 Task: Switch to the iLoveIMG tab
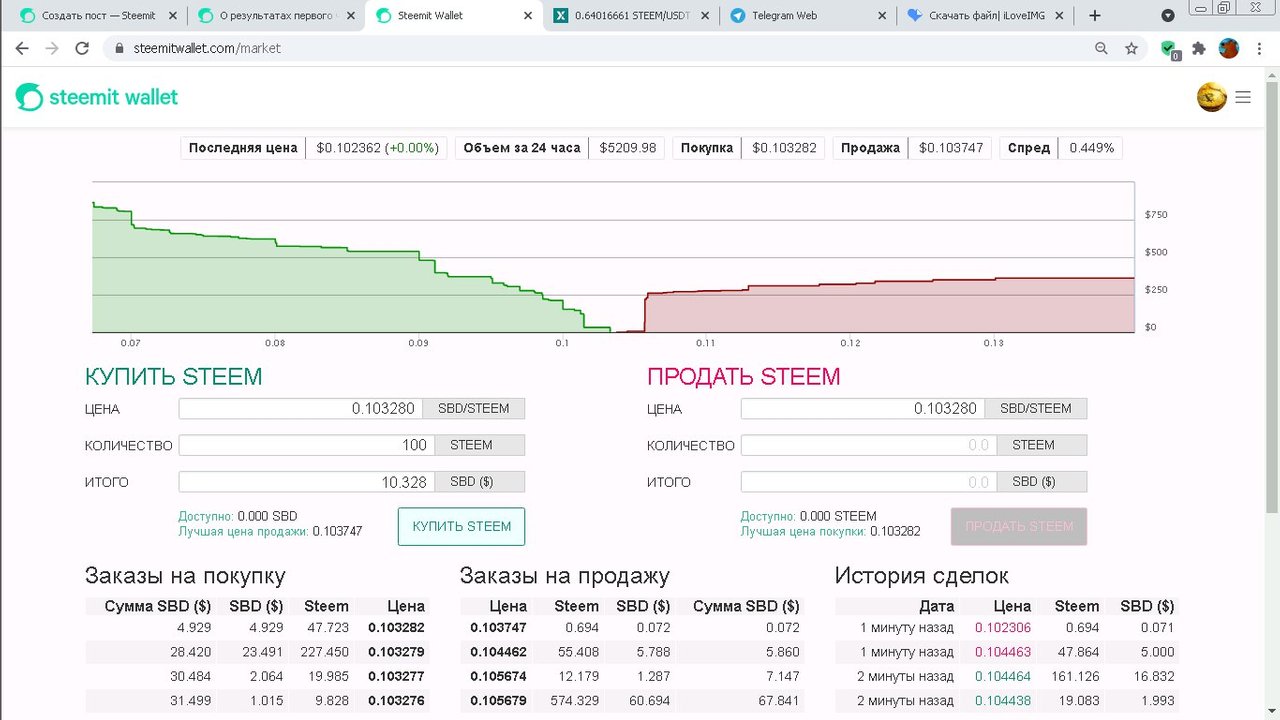[985, 16]
